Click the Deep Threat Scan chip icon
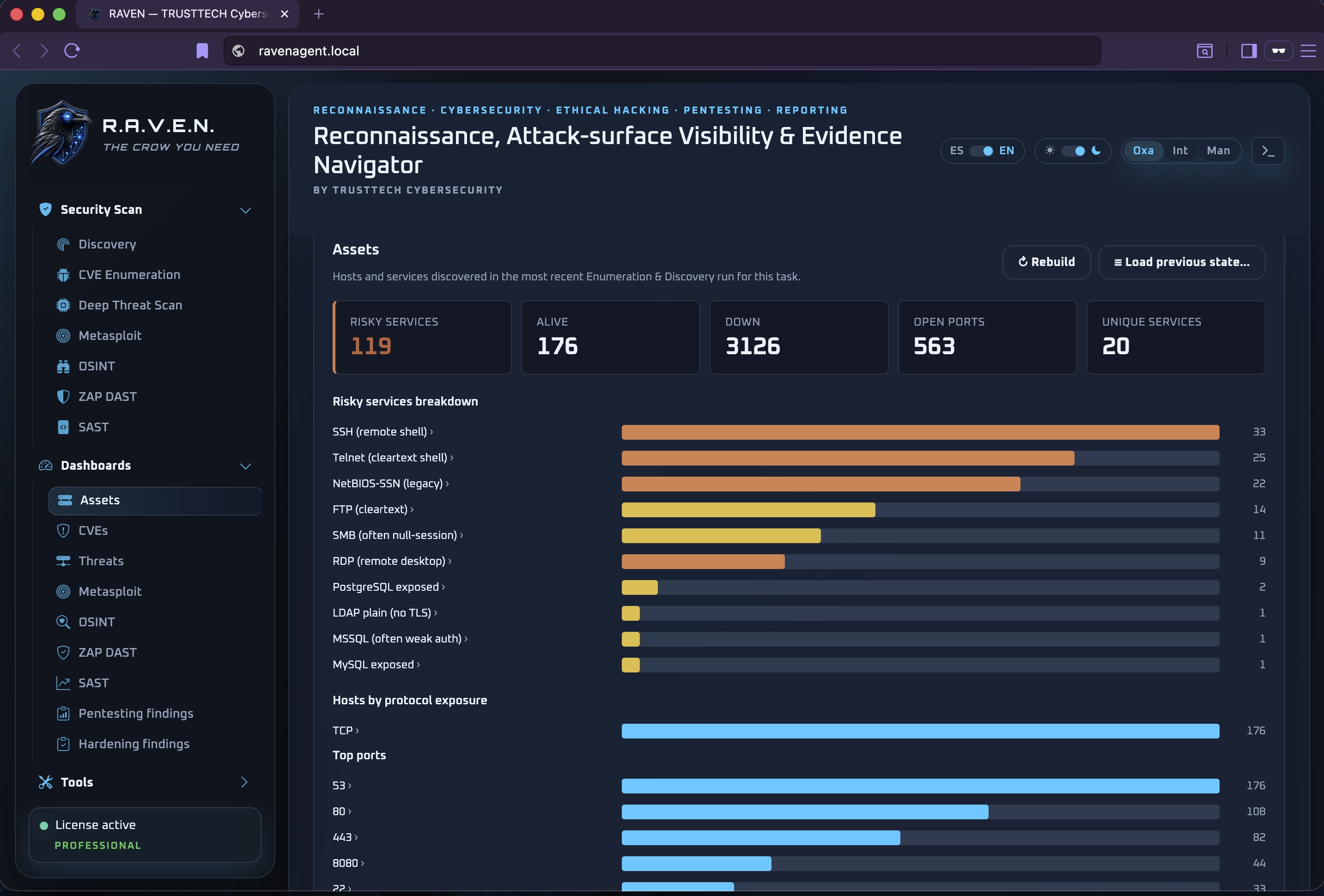Image resolution: width=1324 pixels, height=896 pixels. click(63, 305)
